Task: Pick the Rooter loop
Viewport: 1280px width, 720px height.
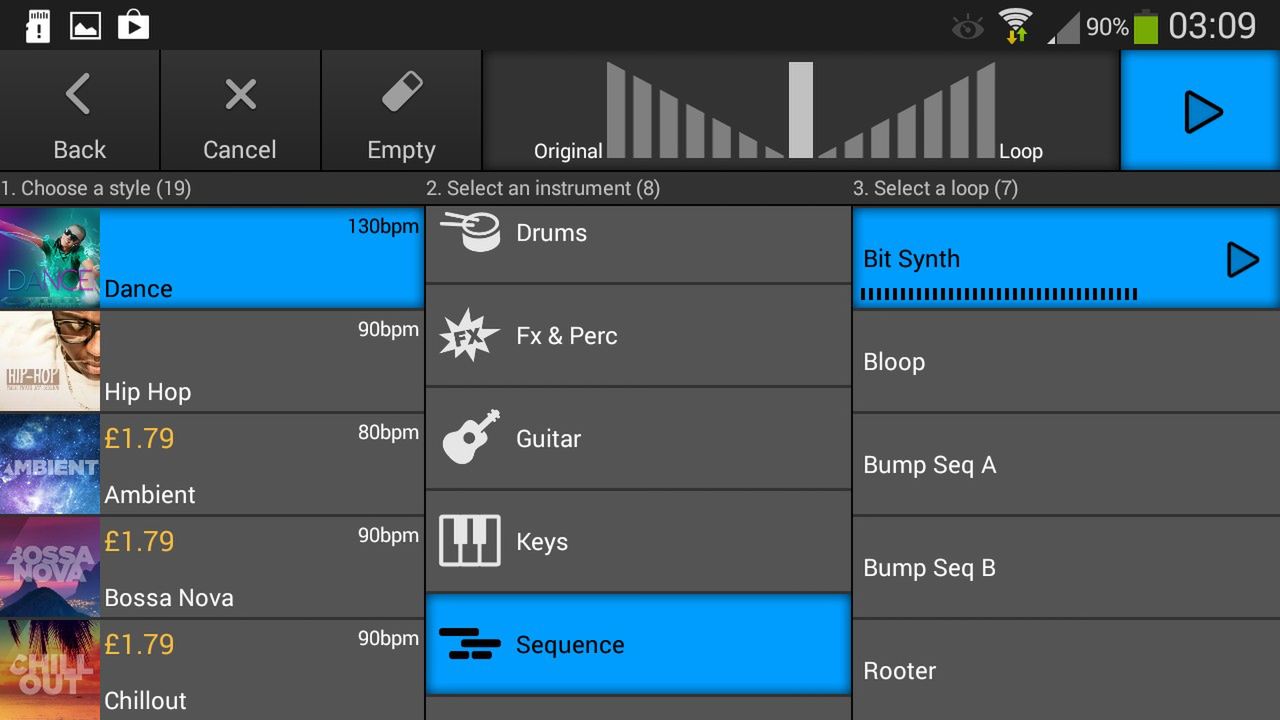Action: [x=1066, y=670]
